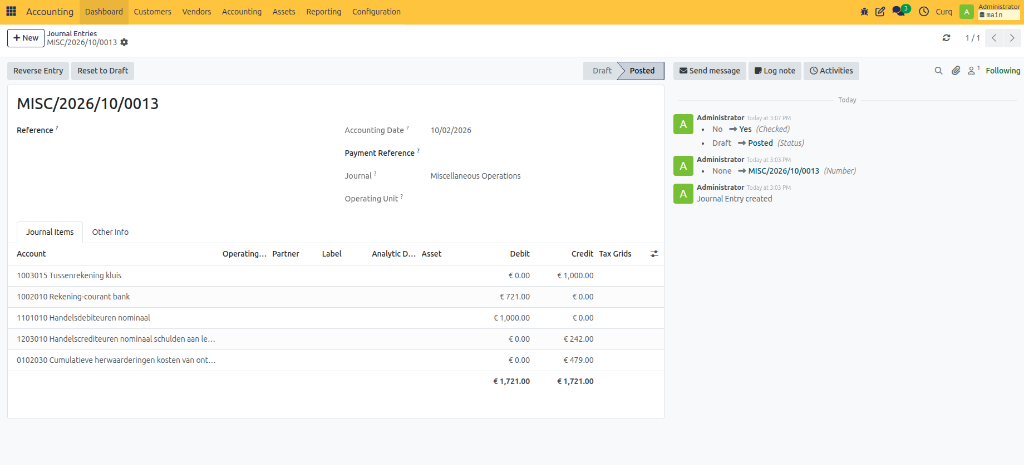Click the Asset column header
Viewport: 1024px width, 465px height.
point(432,254)
